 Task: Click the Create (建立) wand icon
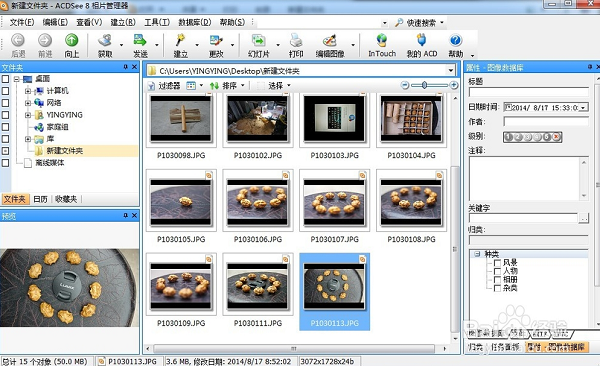point(180,41)
